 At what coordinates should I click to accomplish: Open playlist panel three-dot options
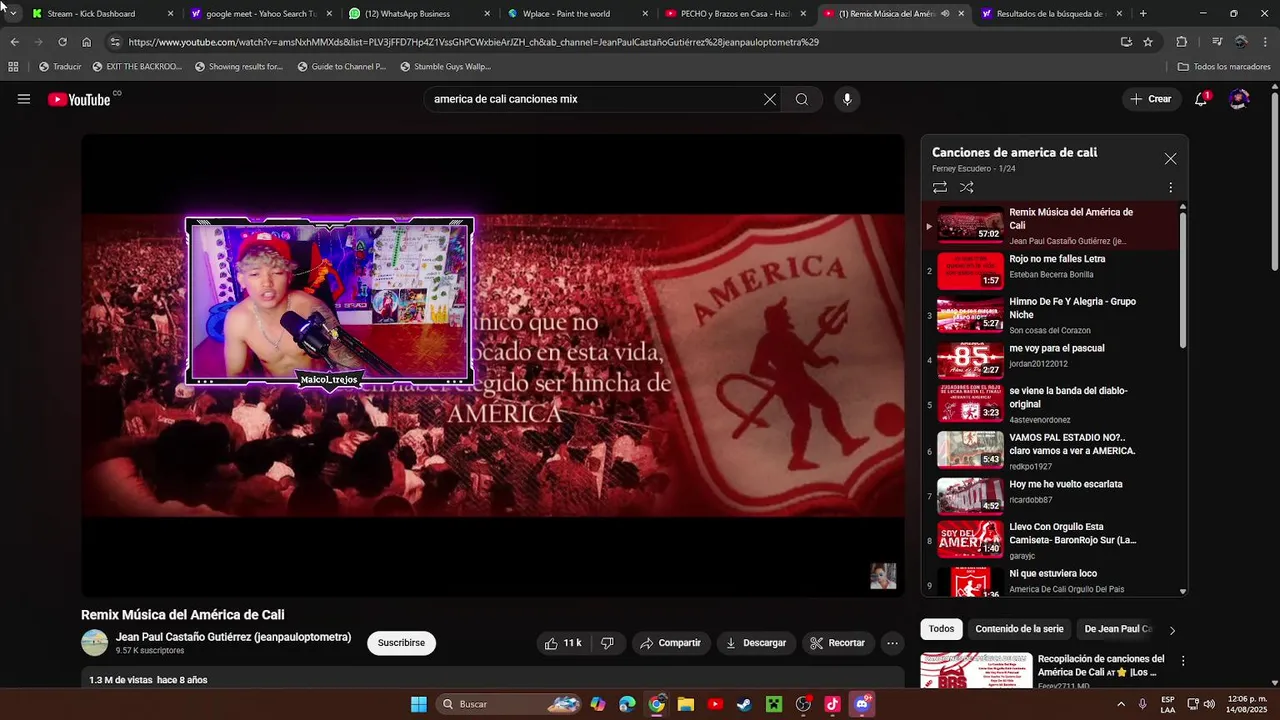[x=1170, y=187]
